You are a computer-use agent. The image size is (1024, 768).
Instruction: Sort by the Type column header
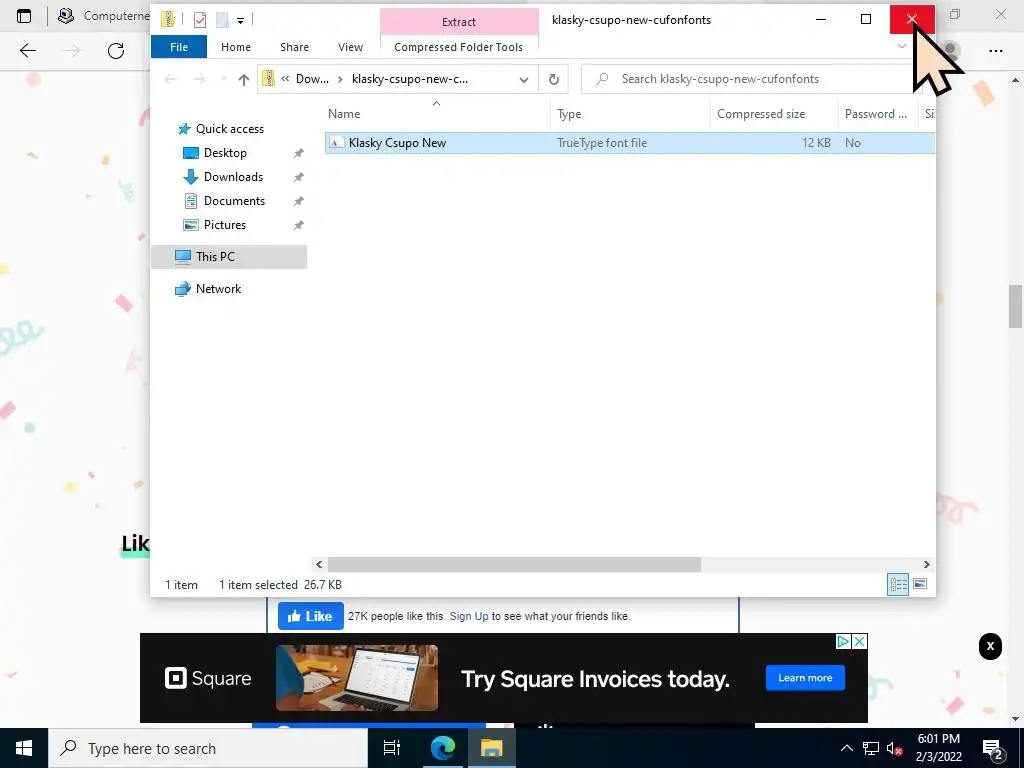(x=569, y=114)
